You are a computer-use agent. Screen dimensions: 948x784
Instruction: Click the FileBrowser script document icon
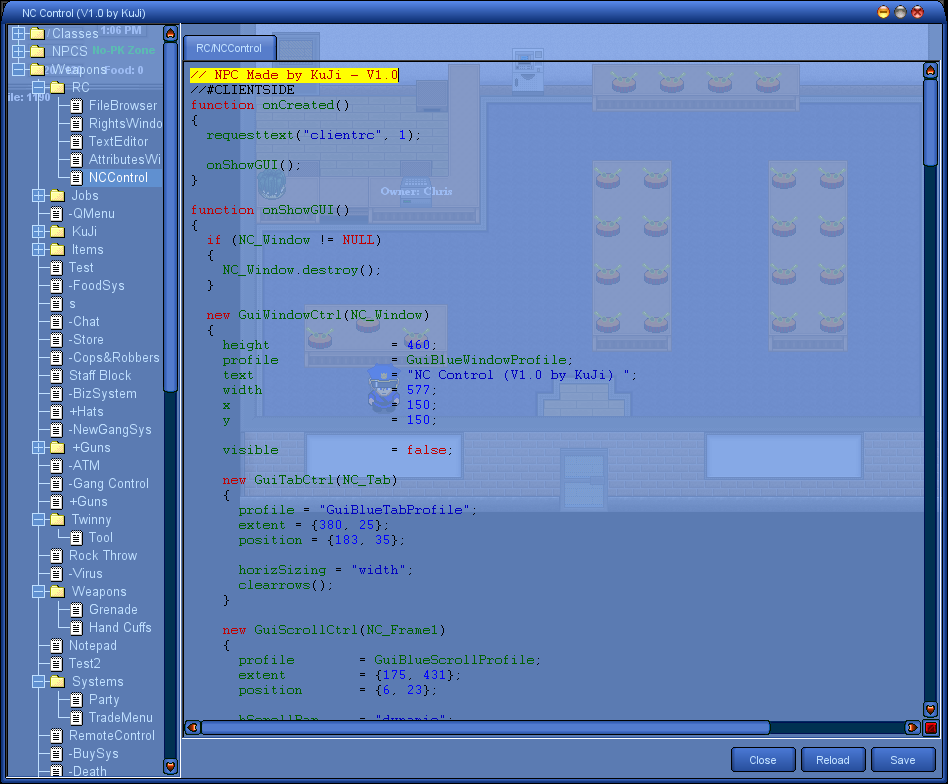(x=76, y=106)
